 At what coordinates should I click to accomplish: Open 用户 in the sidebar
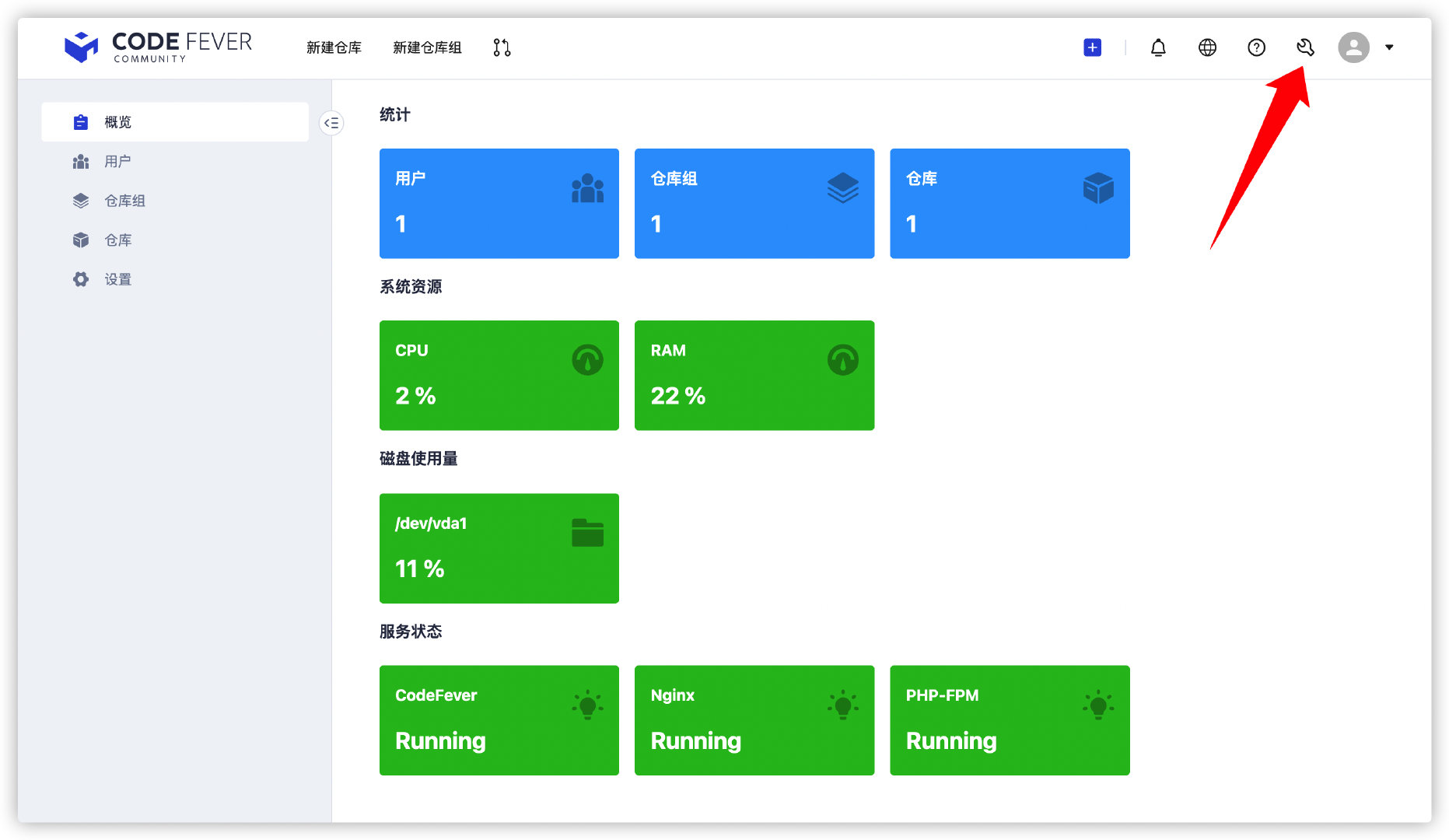coord(175,162)
